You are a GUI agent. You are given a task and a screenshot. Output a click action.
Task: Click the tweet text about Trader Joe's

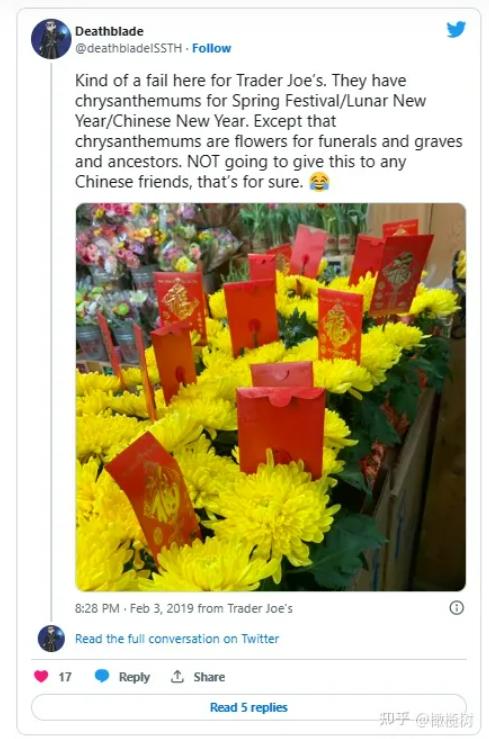tap(269, 131)
